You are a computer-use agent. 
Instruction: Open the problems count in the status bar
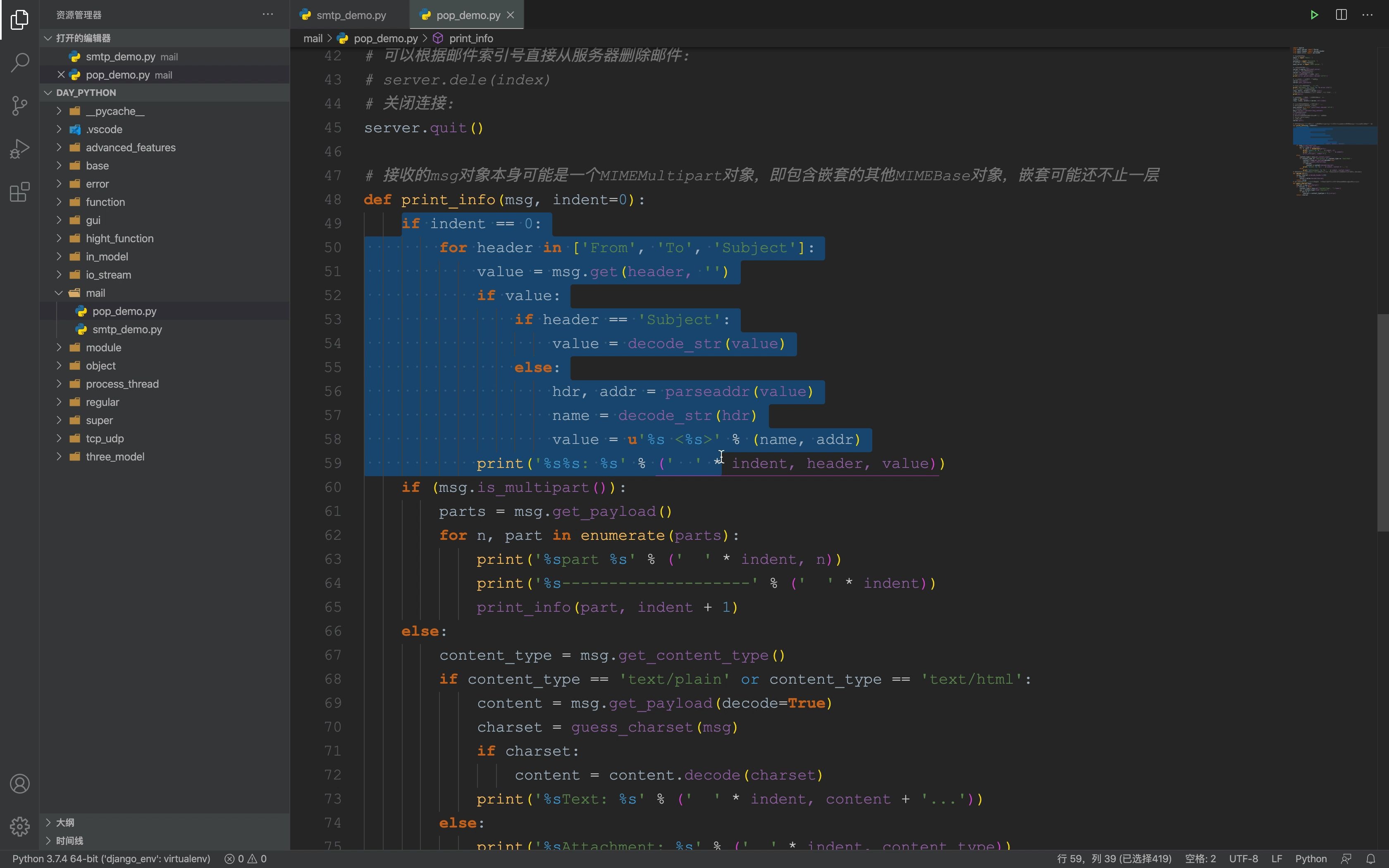(246, 858)
